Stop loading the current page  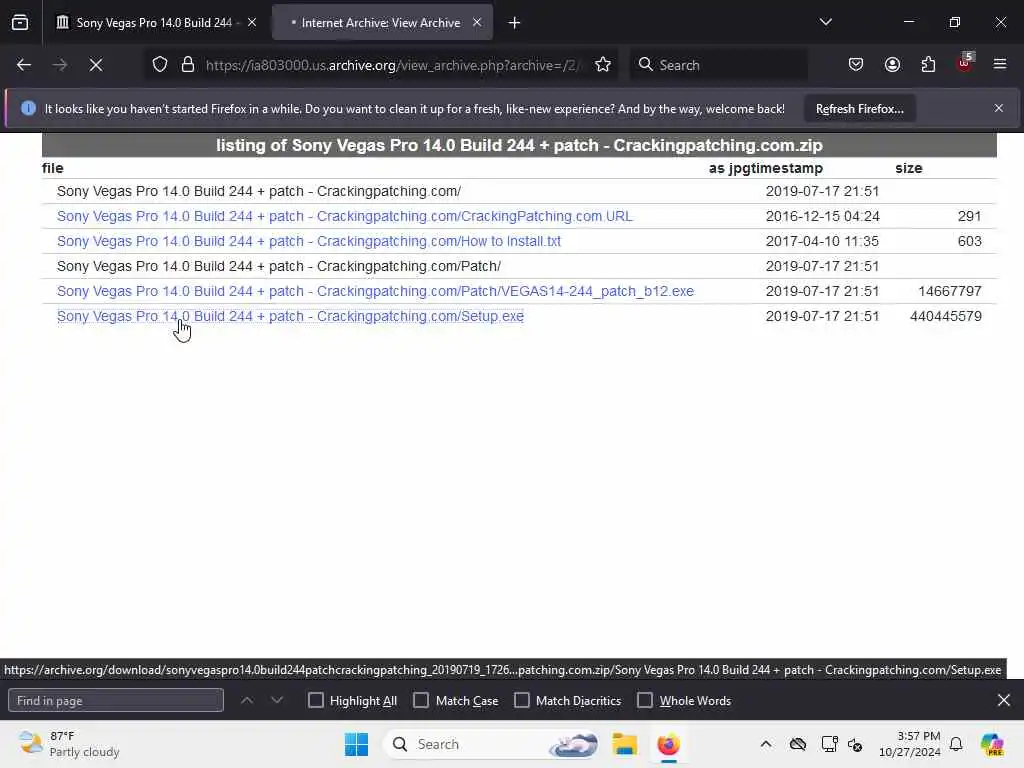[96, 65]
